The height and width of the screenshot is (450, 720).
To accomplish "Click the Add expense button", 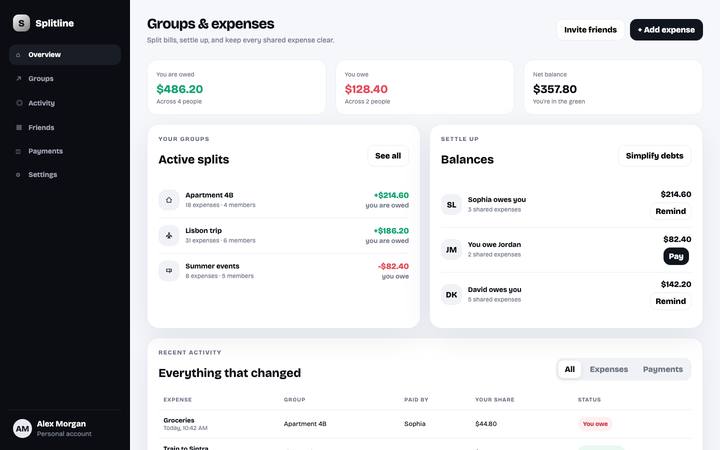I will 666,29.
